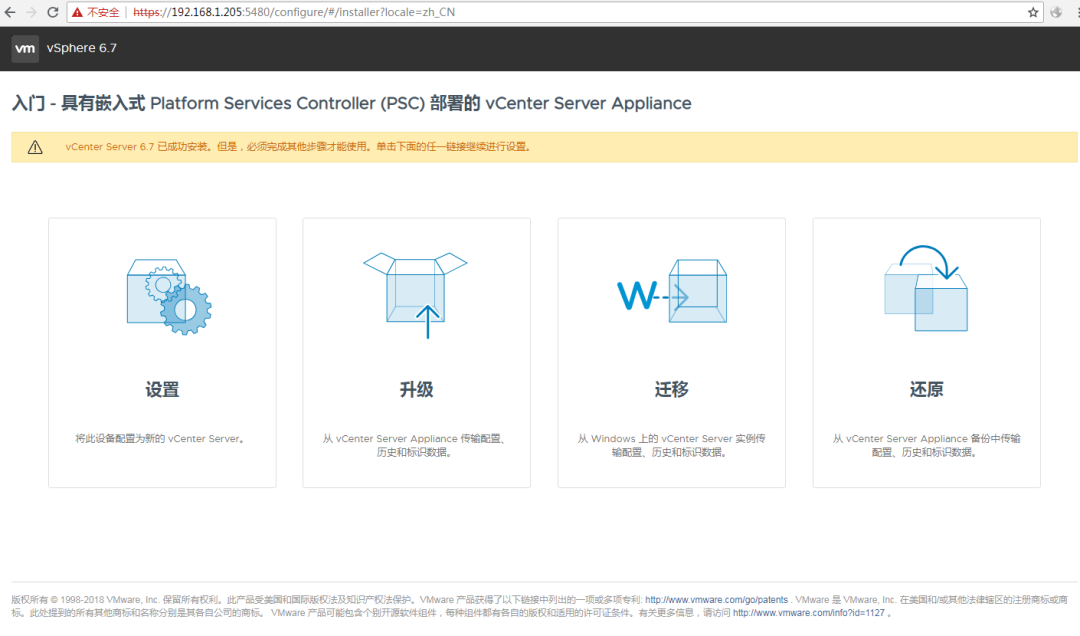This screenshot has height=636, width=1080.
Task: Click the VMware vm logo
Action: point(25,48)
